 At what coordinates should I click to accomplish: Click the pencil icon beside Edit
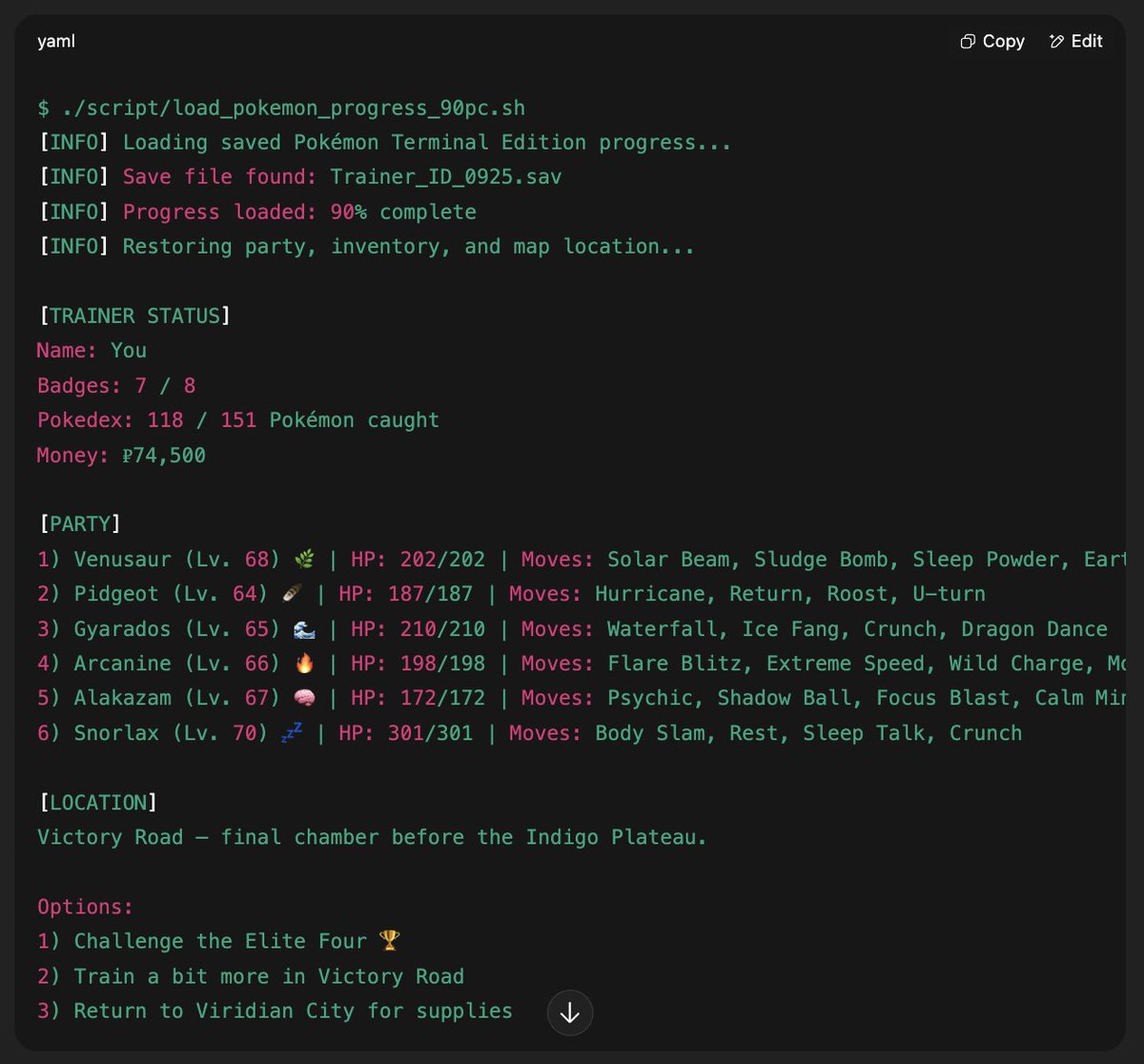coord(1056,41)
